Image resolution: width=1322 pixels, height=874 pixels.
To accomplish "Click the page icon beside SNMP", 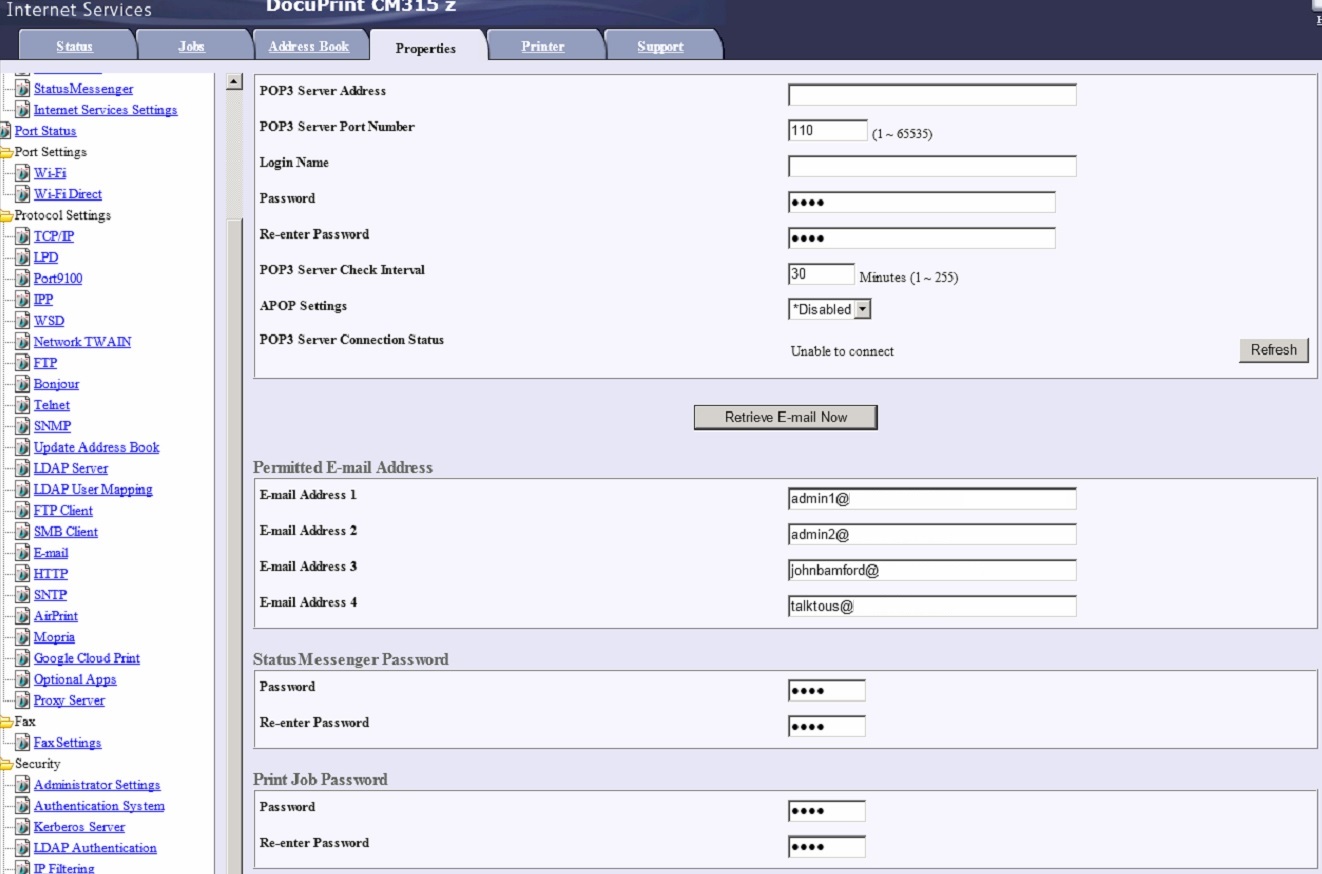I will click(23, 426).
